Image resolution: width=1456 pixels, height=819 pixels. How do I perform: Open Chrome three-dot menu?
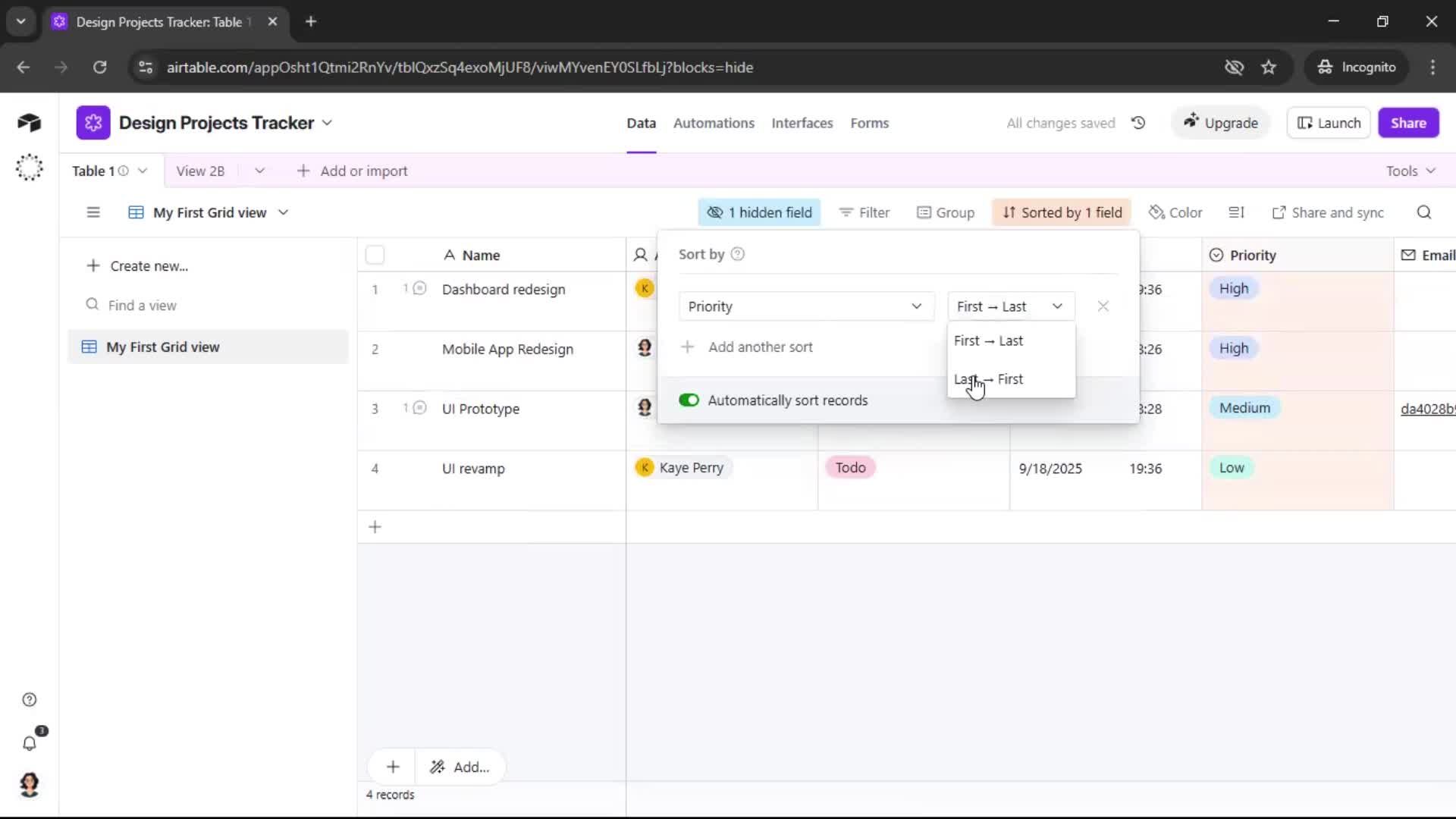pos(1432,67)
